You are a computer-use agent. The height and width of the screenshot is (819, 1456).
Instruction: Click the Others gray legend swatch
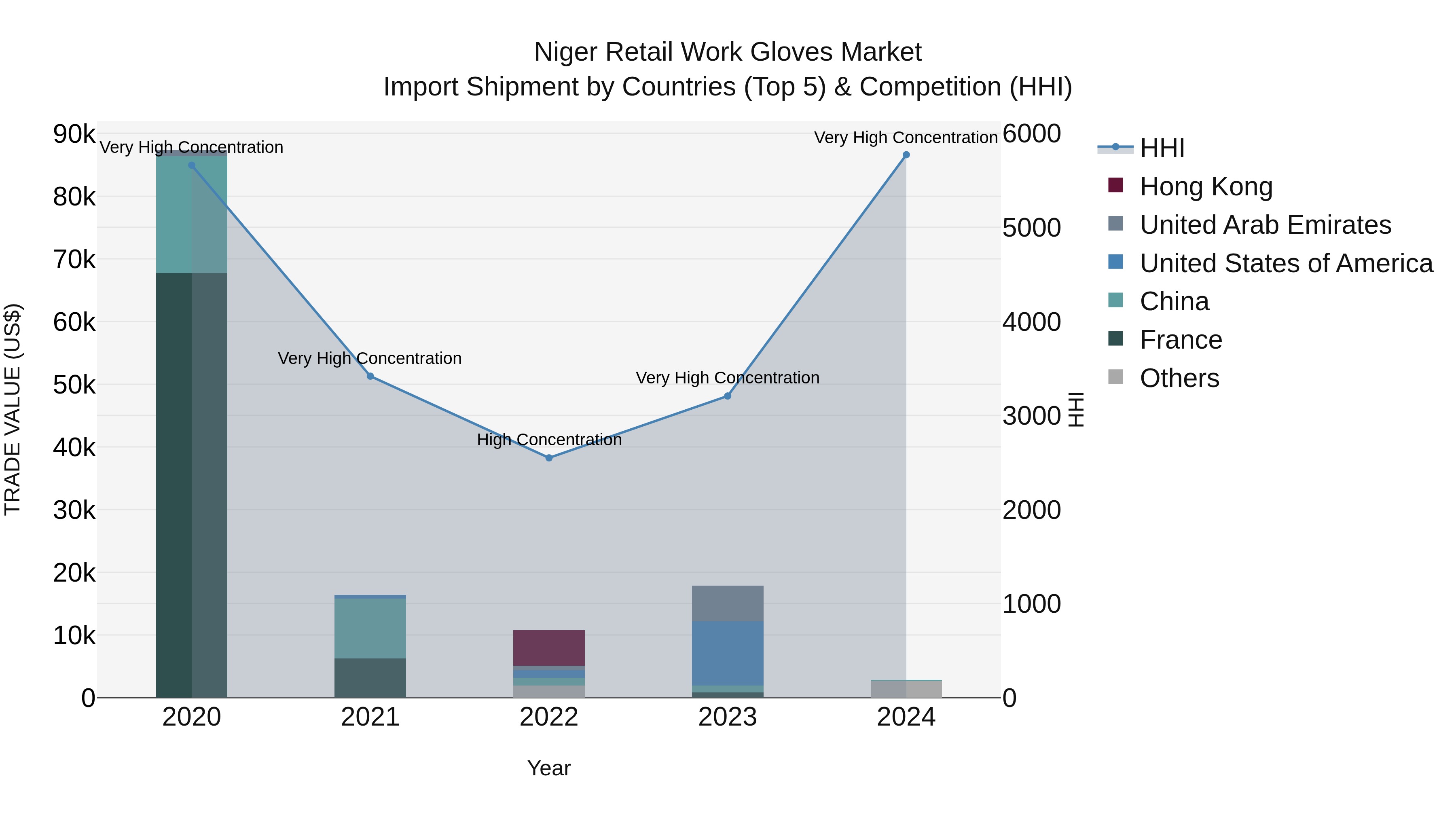[x=1116, y=377]
